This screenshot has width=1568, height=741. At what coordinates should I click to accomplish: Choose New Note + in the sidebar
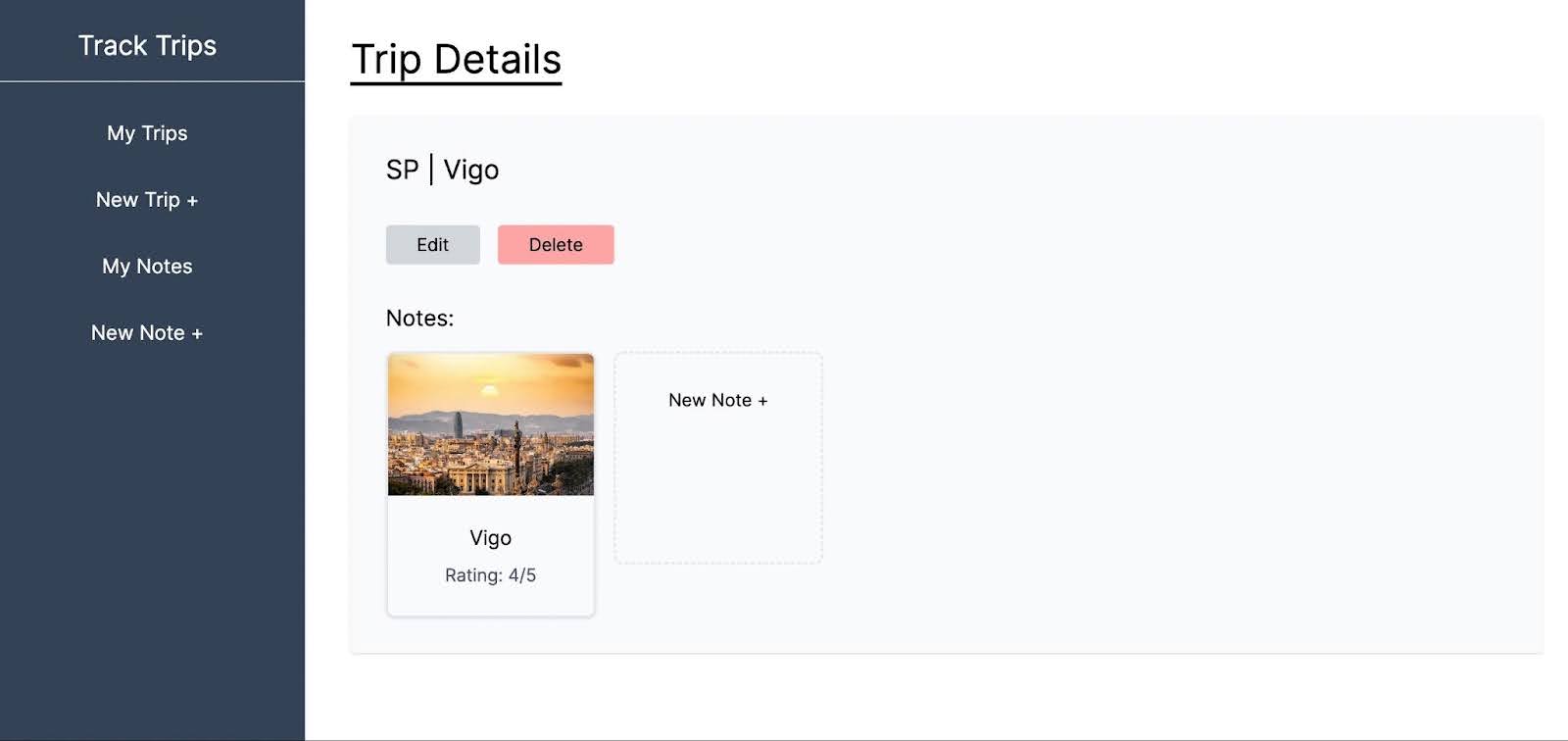coord(147,333)
